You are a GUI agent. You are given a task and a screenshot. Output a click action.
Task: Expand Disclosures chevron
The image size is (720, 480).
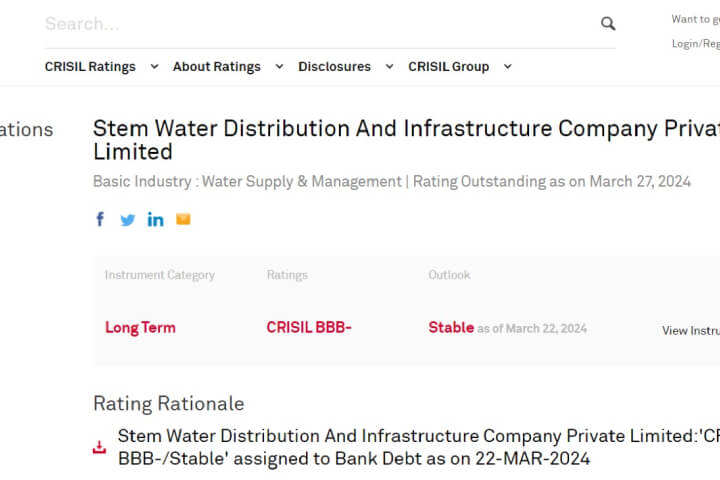point(389,67)
